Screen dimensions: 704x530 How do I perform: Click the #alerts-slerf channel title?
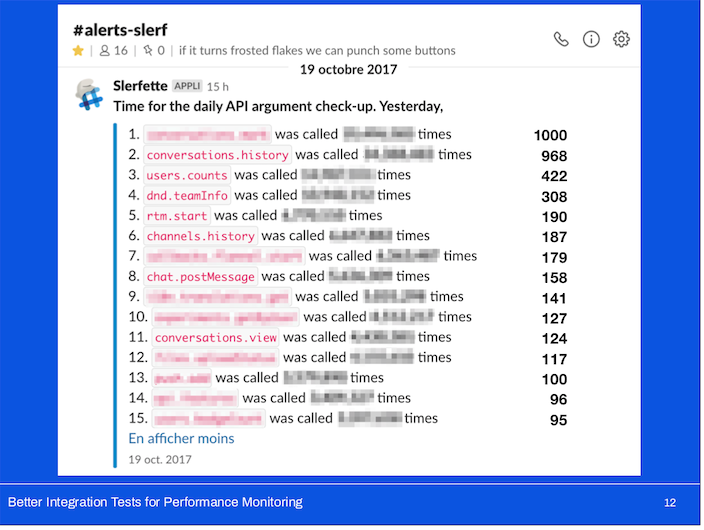[x=120, y=30]
